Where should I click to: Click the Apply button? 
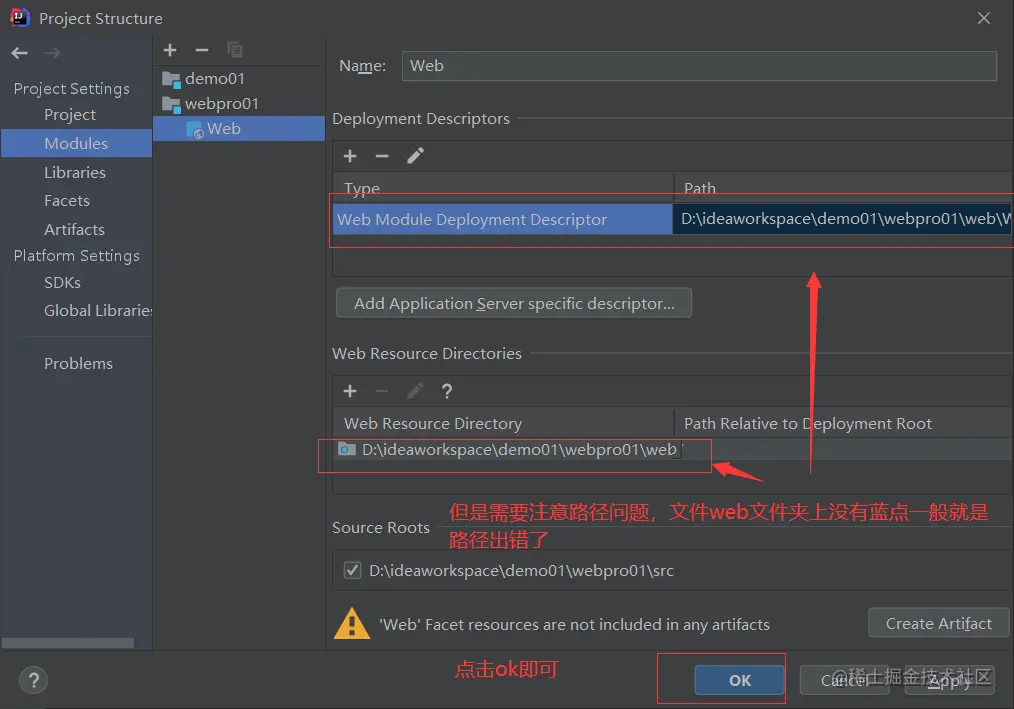coord(949,680)
